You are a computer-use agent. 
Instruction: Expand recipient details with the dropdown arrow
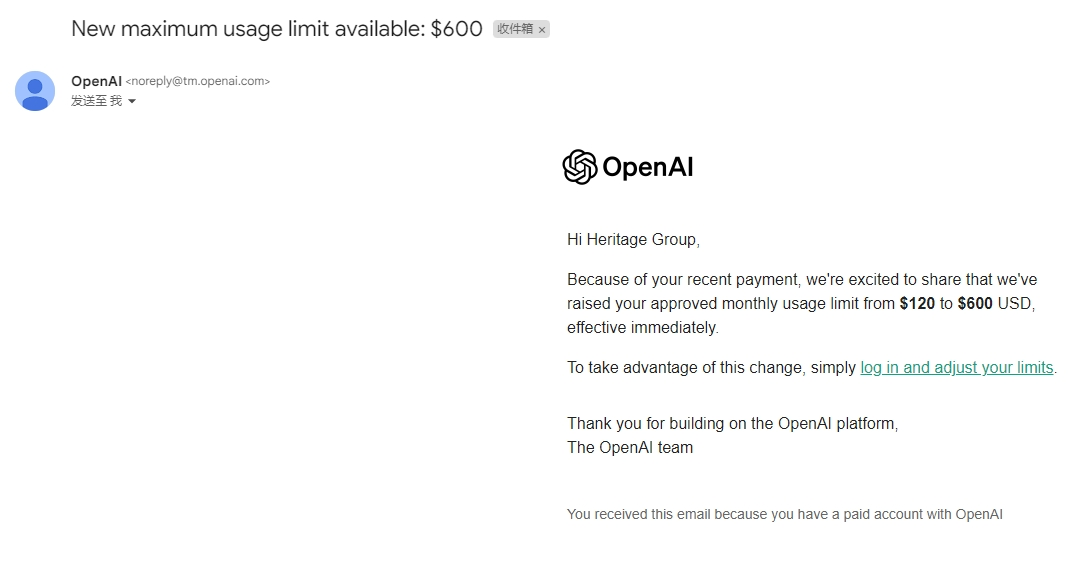click(x=132, y=101)
